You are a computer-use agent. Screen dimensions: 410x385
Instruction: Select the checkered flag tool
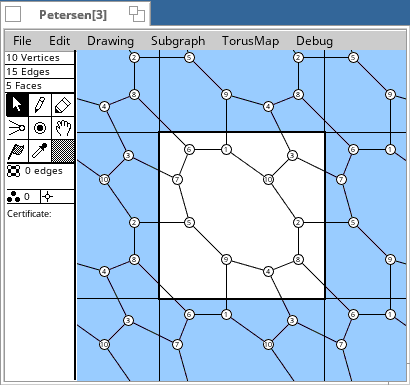click(17, 151)
